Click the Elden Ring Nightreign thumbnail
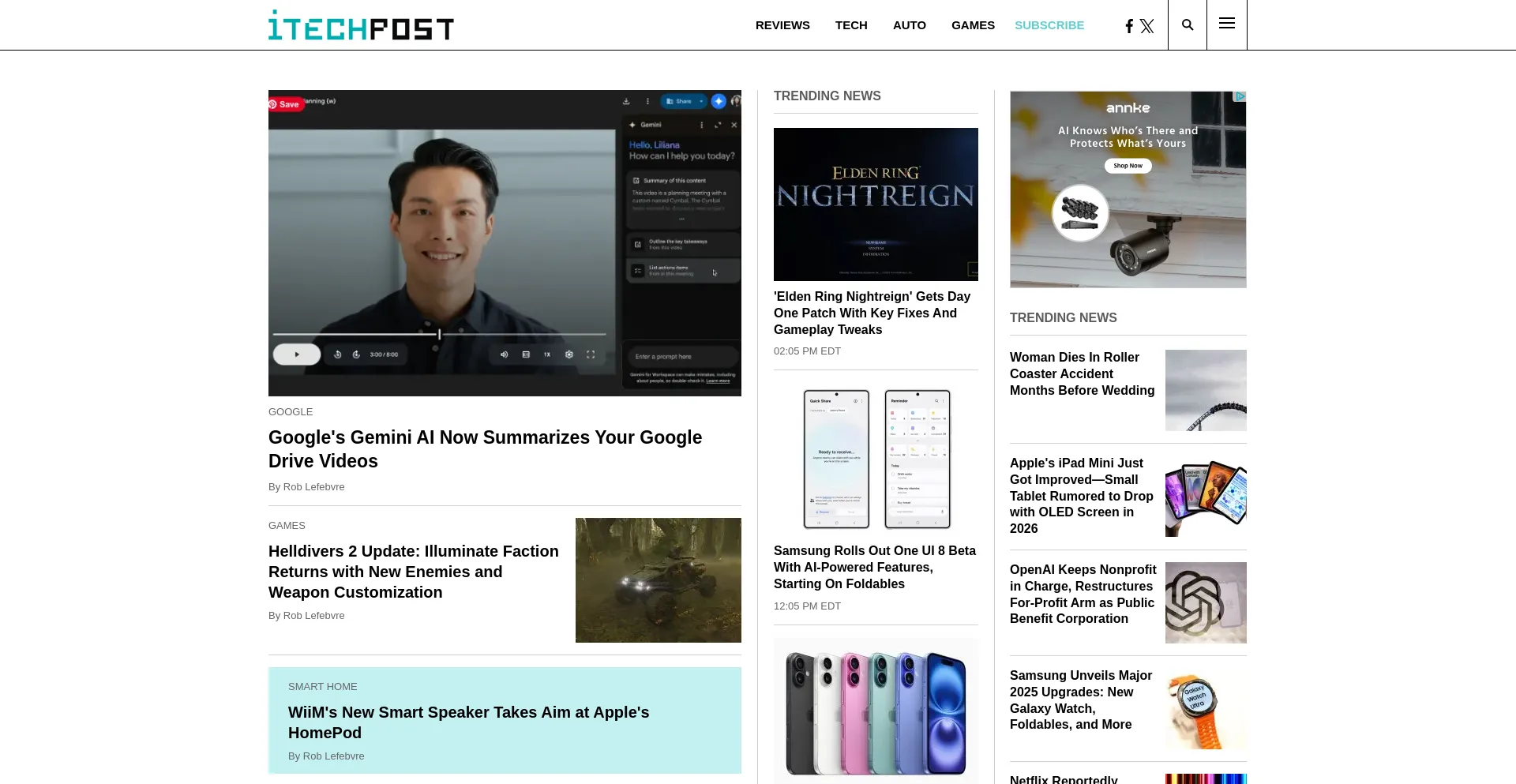 point(876,204)
